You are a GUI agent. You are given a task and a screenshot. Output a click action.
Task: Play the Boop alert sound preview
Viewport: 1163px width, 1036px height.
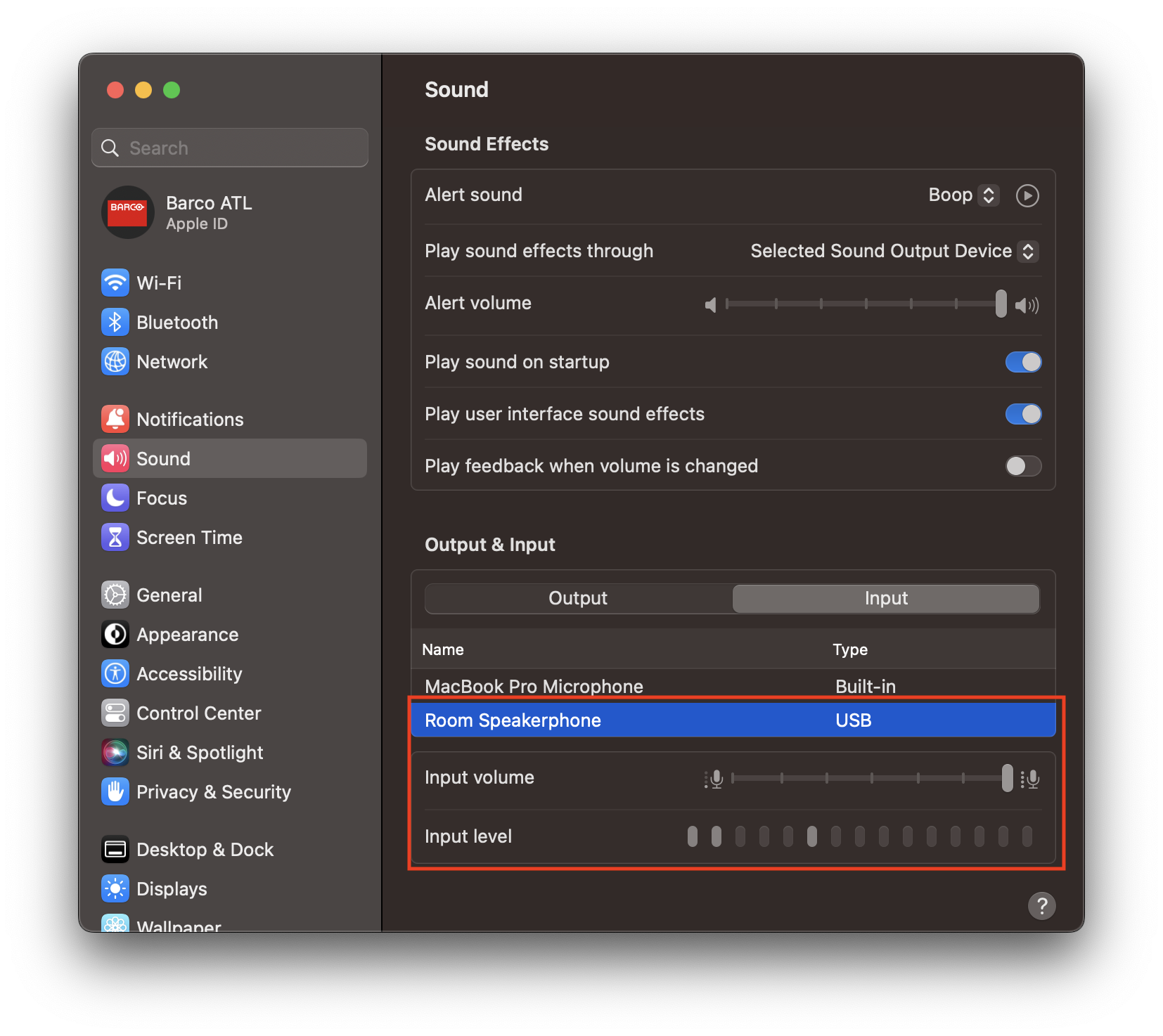pos(1027,195)
